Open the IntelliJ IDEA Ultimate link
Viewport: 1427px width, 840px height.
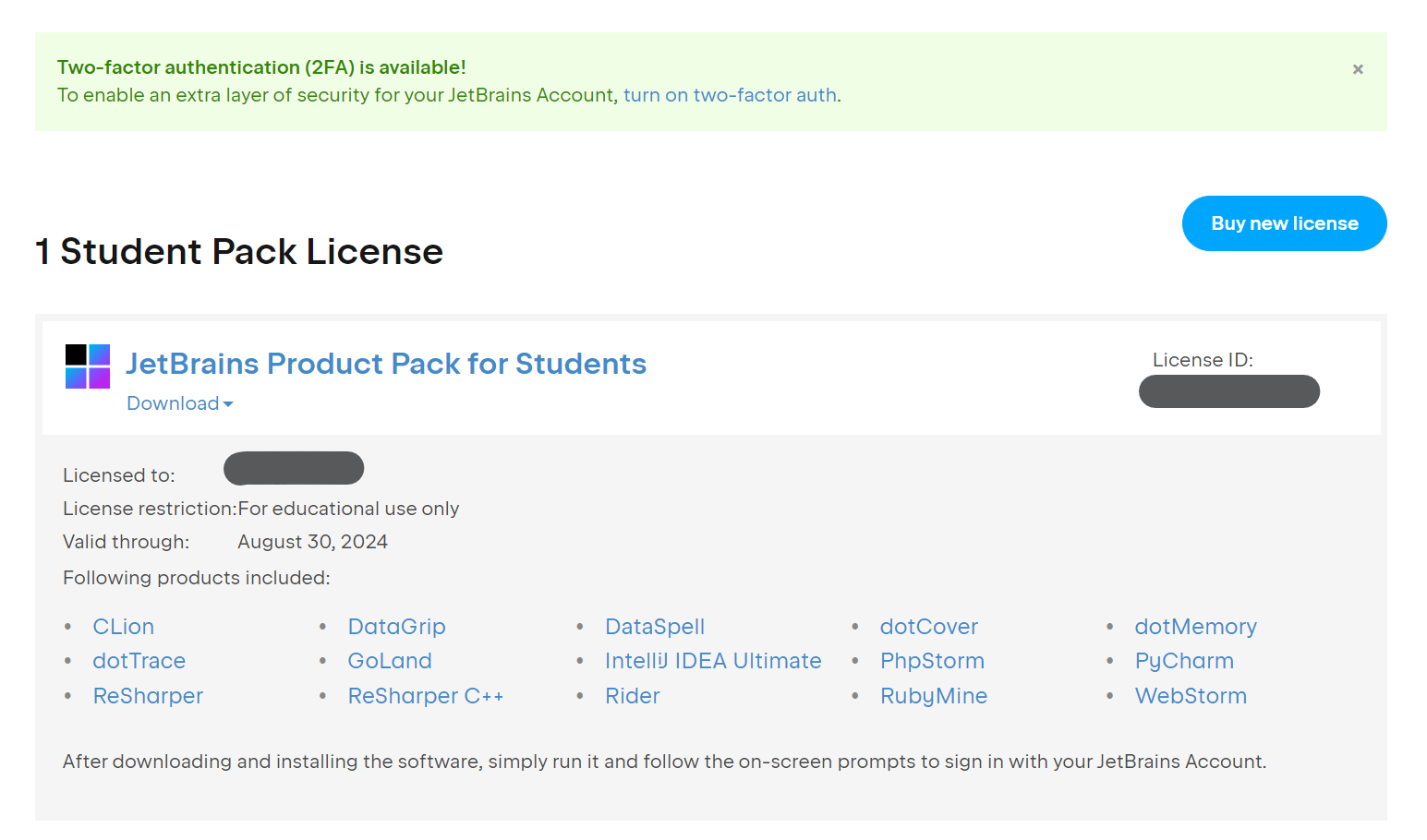[x=713, y=661]
